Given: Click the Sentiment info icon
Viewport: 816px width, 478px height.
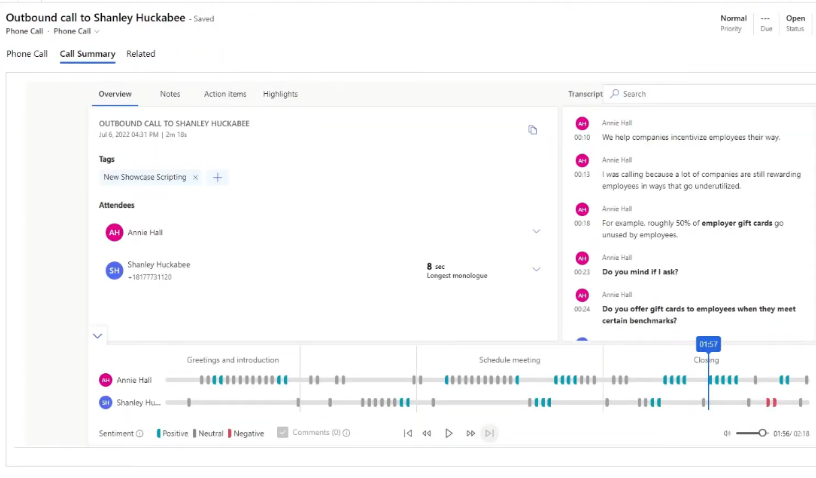Looking at the screenshot, I should click(x=140, y=433).
